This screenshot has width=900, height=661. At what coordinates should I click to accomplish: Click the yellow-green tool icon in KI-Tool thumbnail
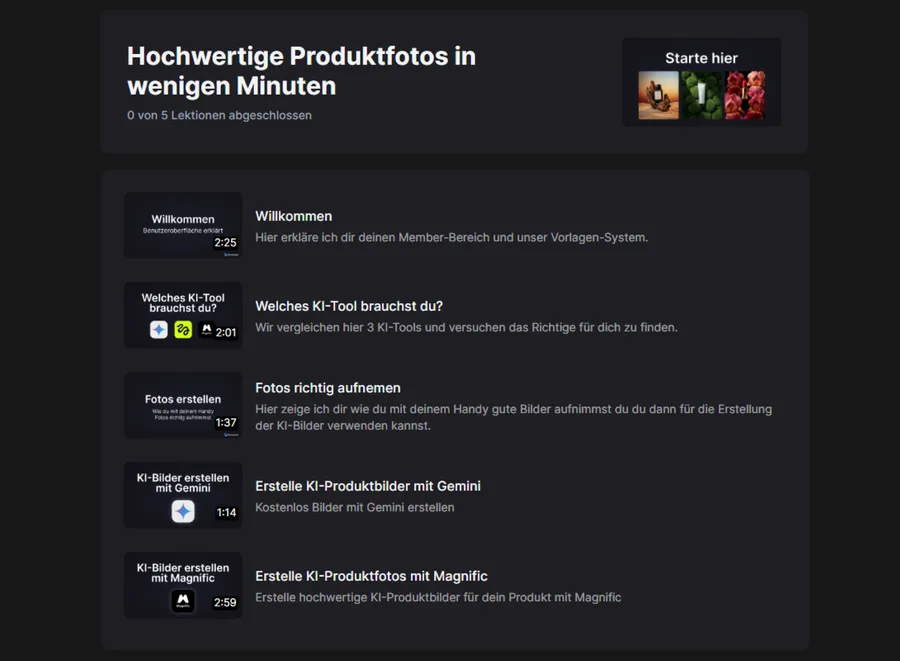[x=183, y=329]
